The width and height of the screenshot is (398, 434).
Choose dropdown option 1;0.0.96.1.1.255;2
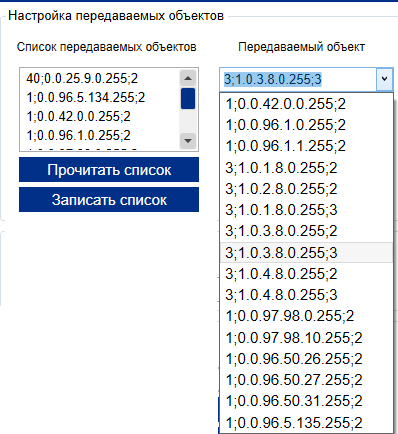[306, 146]
